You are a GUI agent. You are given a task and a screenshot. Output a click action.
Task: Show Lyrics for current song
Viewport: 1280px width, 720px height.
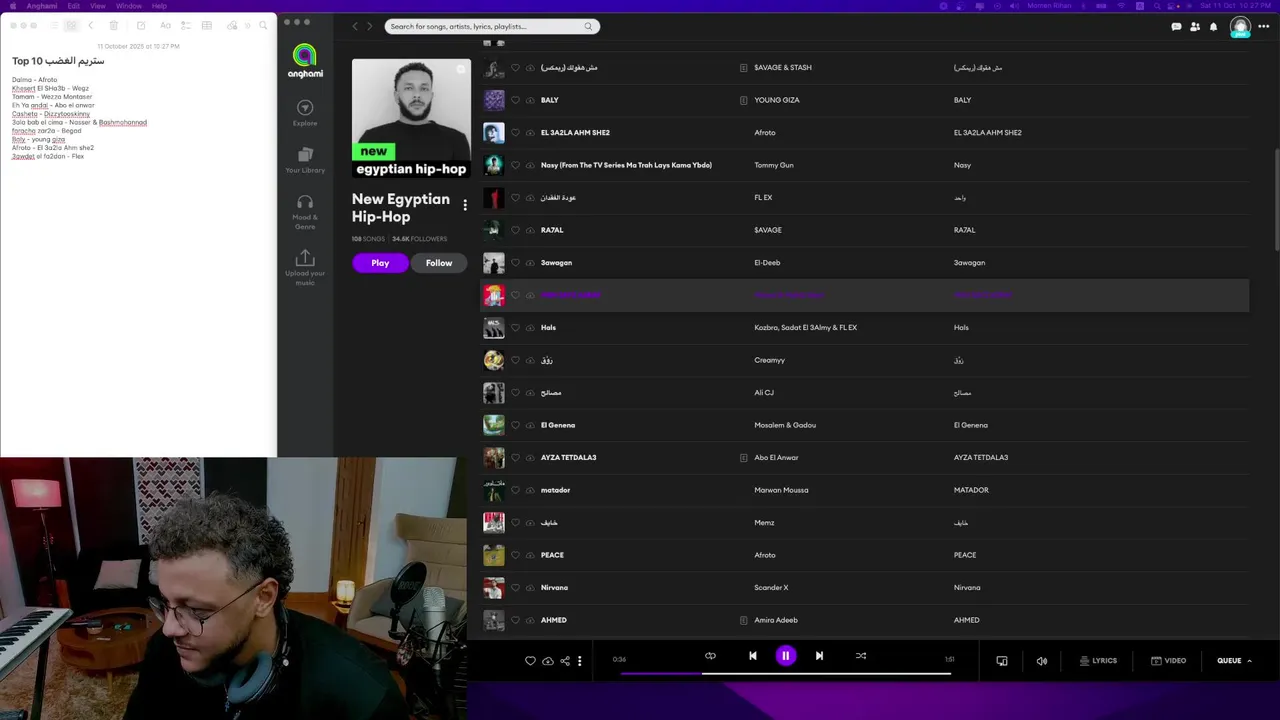[1098, 661]
